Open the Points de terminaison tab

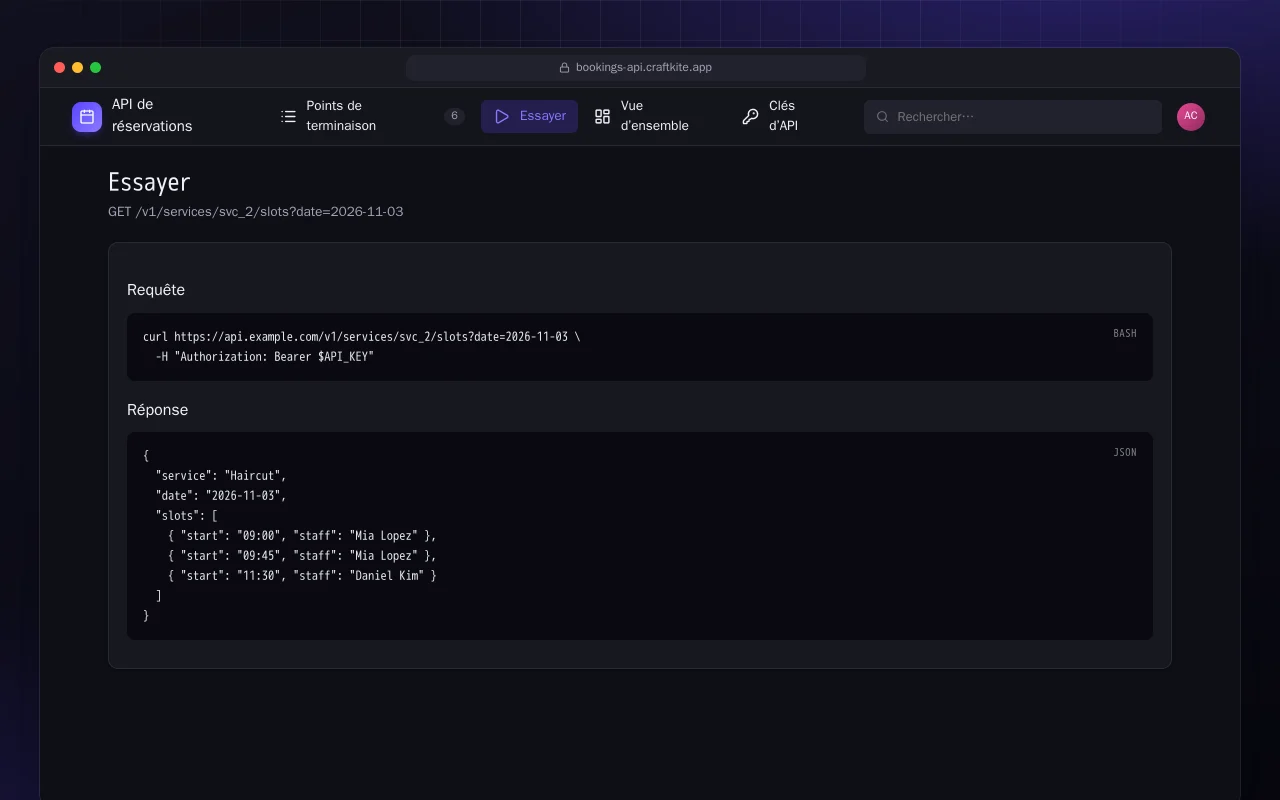click(x=372, y=116)
